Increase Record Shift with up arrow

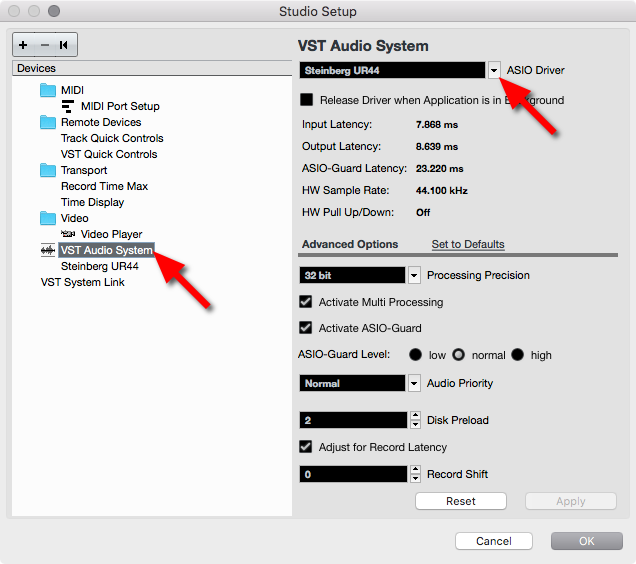pyautogui.click(x=415, y=469)
